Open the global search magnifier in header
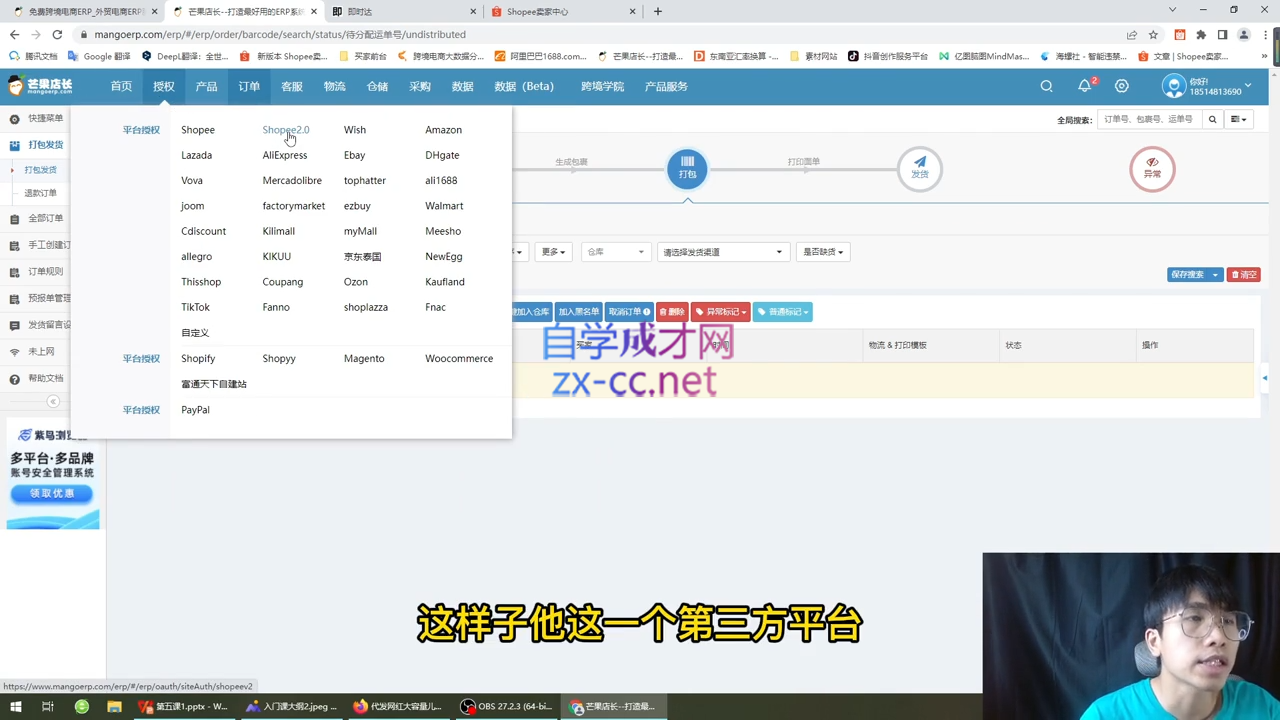Viewport: 1280px width, 720px height. (x=1046, y=86)
